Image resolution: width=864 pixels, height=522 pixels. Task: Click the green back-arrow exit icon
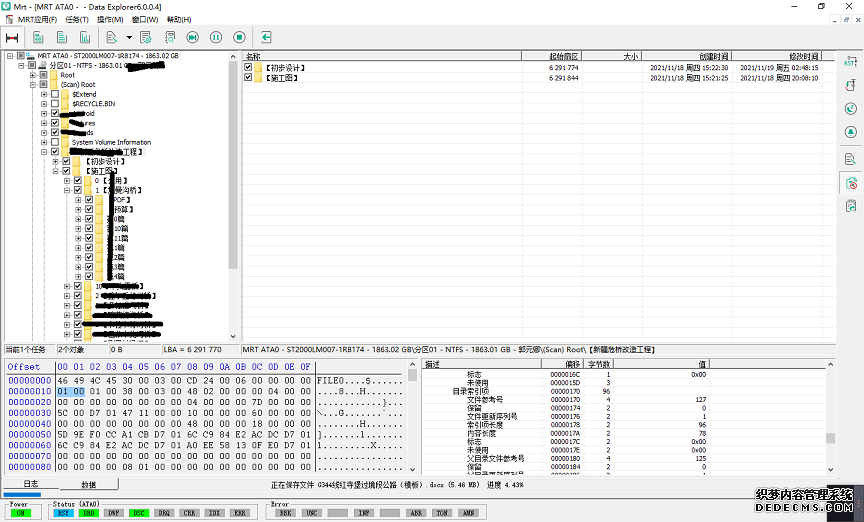tap(266, 37)
